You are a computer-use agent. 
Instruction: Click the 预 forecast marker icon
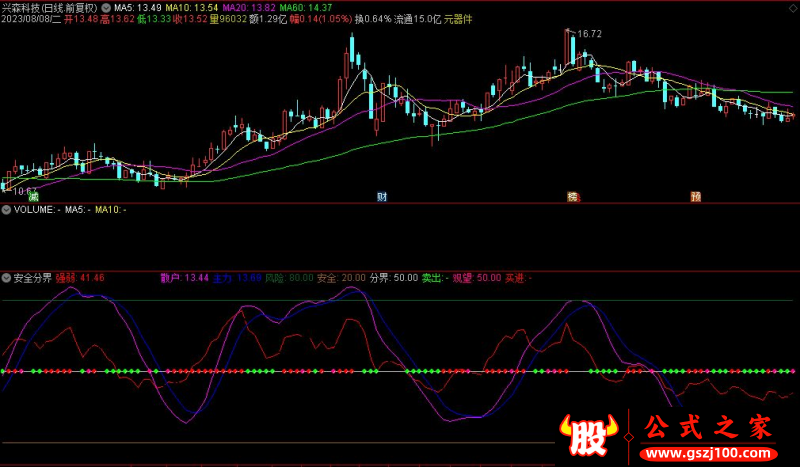pyautogui.click(x=695, y=197)
